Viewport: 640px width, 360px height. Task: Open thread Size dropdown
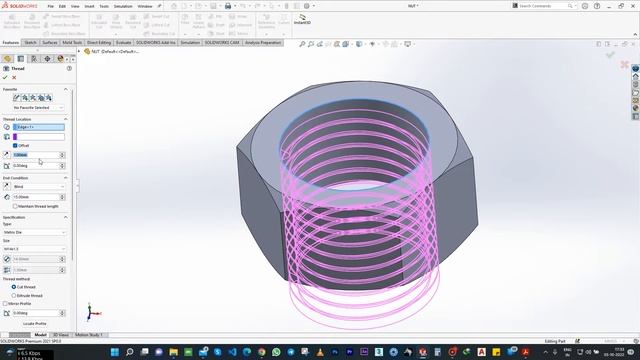34,249
